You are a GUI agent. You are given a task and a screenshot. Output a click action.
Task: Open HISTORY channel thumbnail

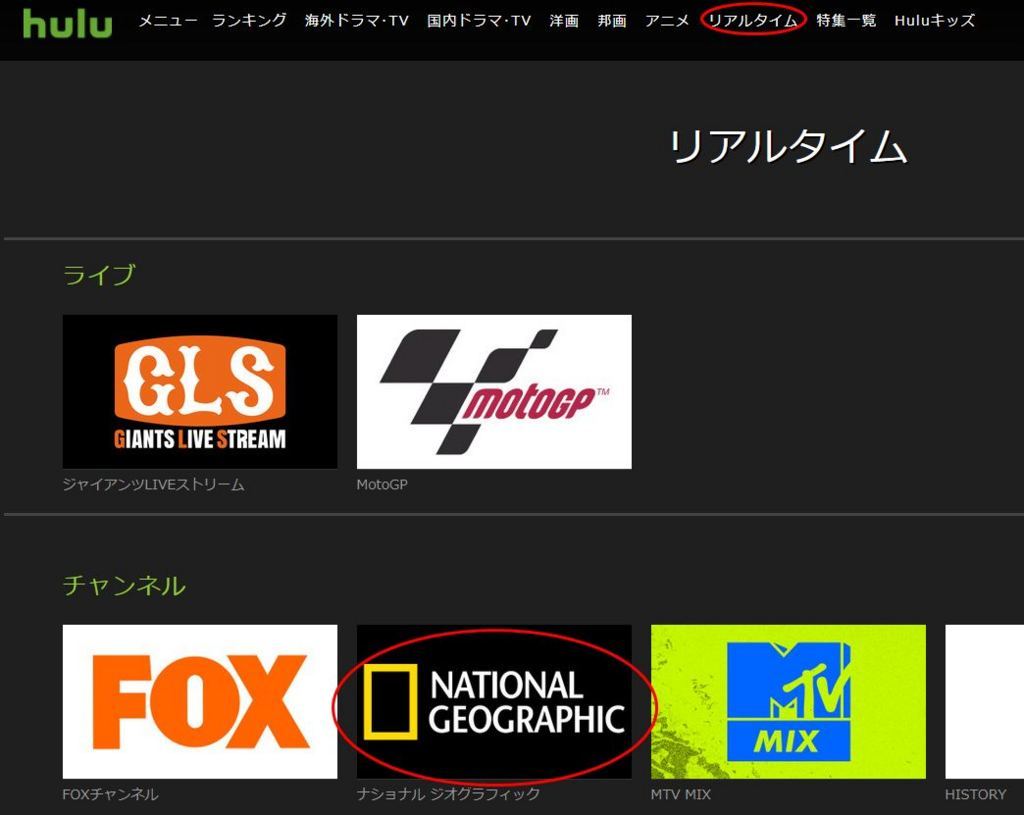point(984,701)
